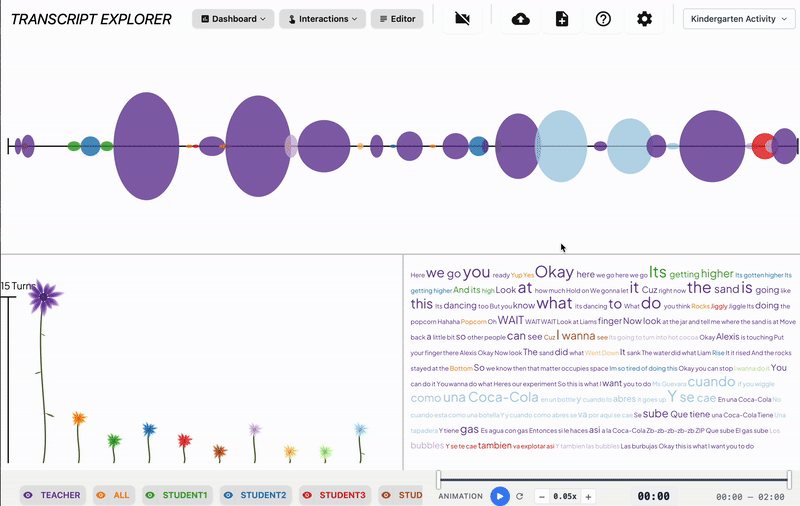Click the middle of the timeline range track
Viewport: 800px width, 506px height.
[614, 479]
